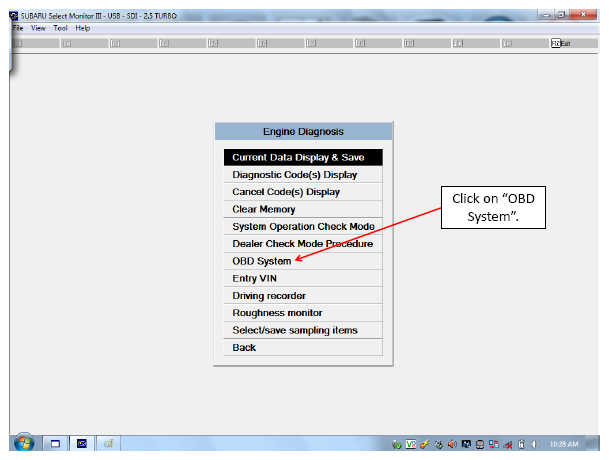Open System Operation Check Mode
The height and width of the screenshot is (460, 609).
[303, 227]
